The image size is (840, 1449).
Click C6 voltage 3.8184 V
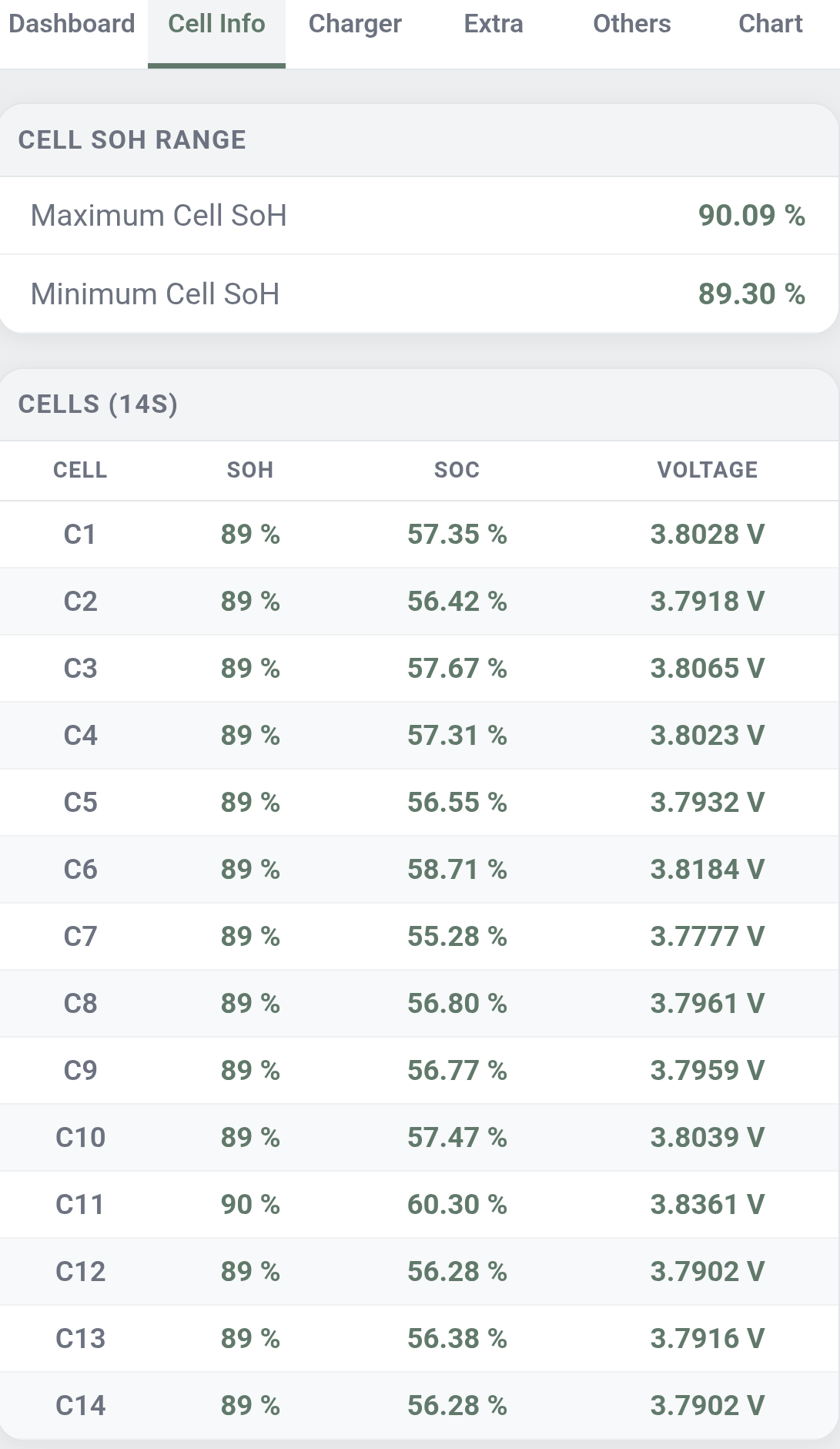(x=708, y=870)
